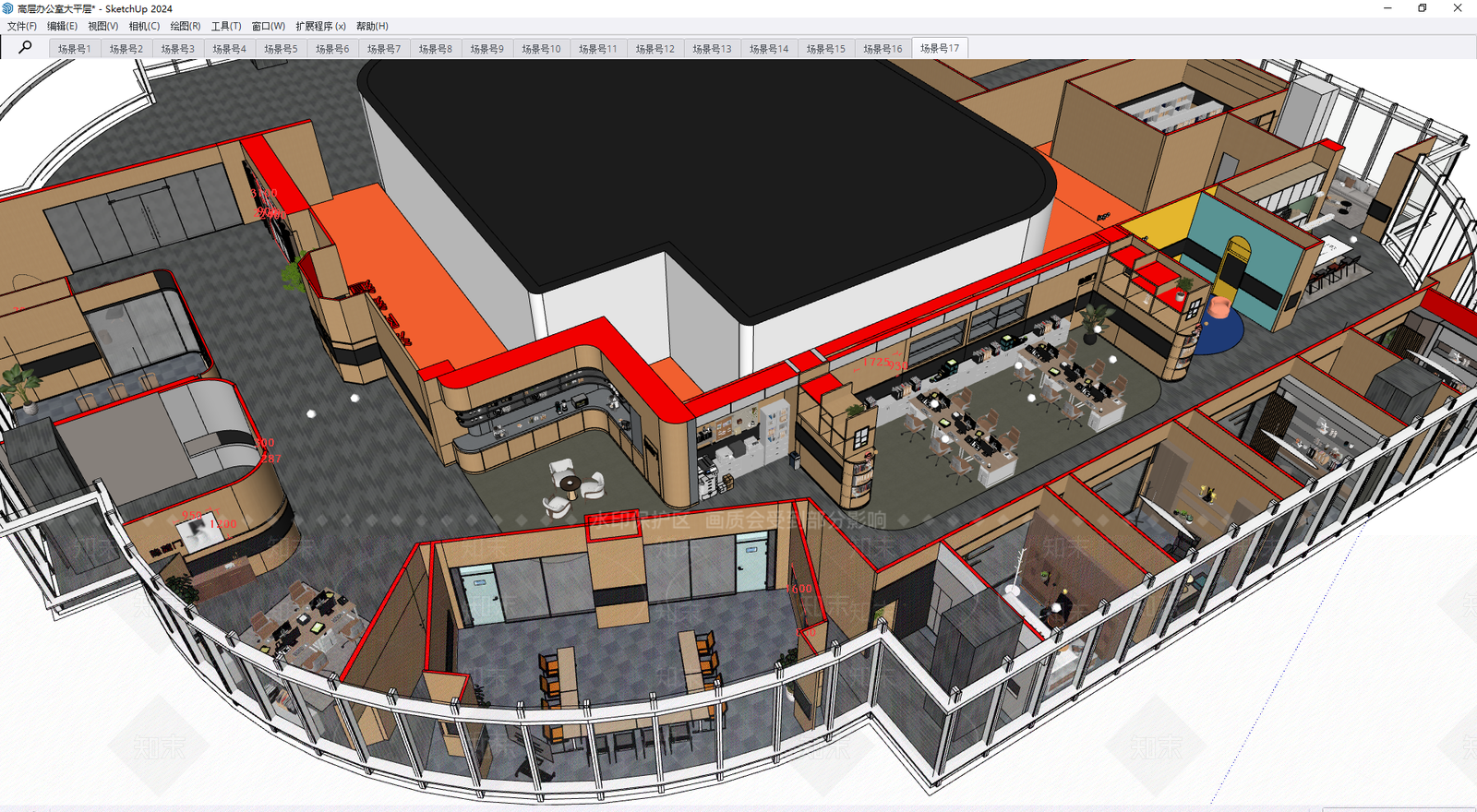Open the 编辑(E) menu
1477x812 pixels.
(63, 26)
